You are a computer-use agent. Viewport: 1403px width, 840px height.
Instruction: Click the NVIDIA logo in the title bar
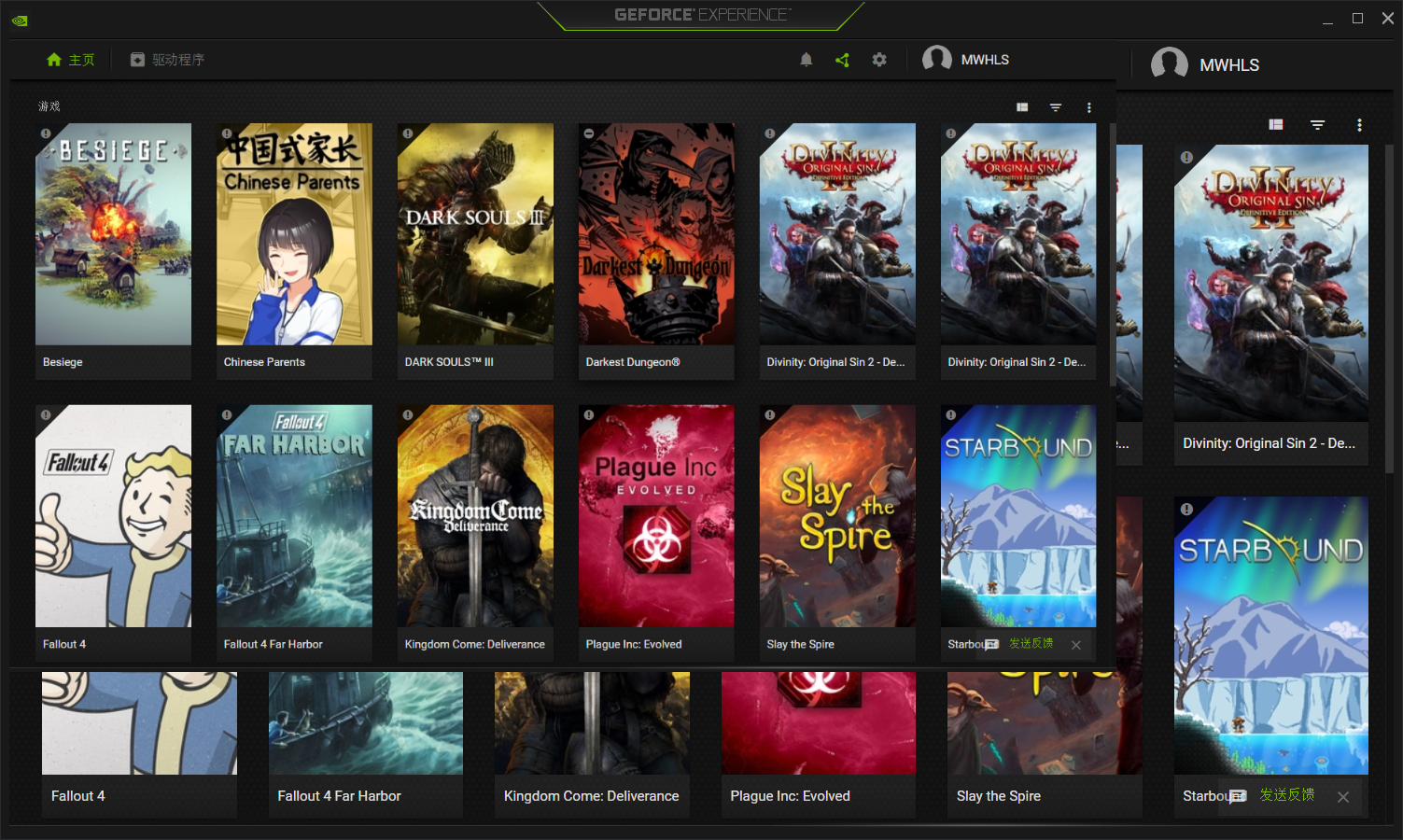[20, 20]
